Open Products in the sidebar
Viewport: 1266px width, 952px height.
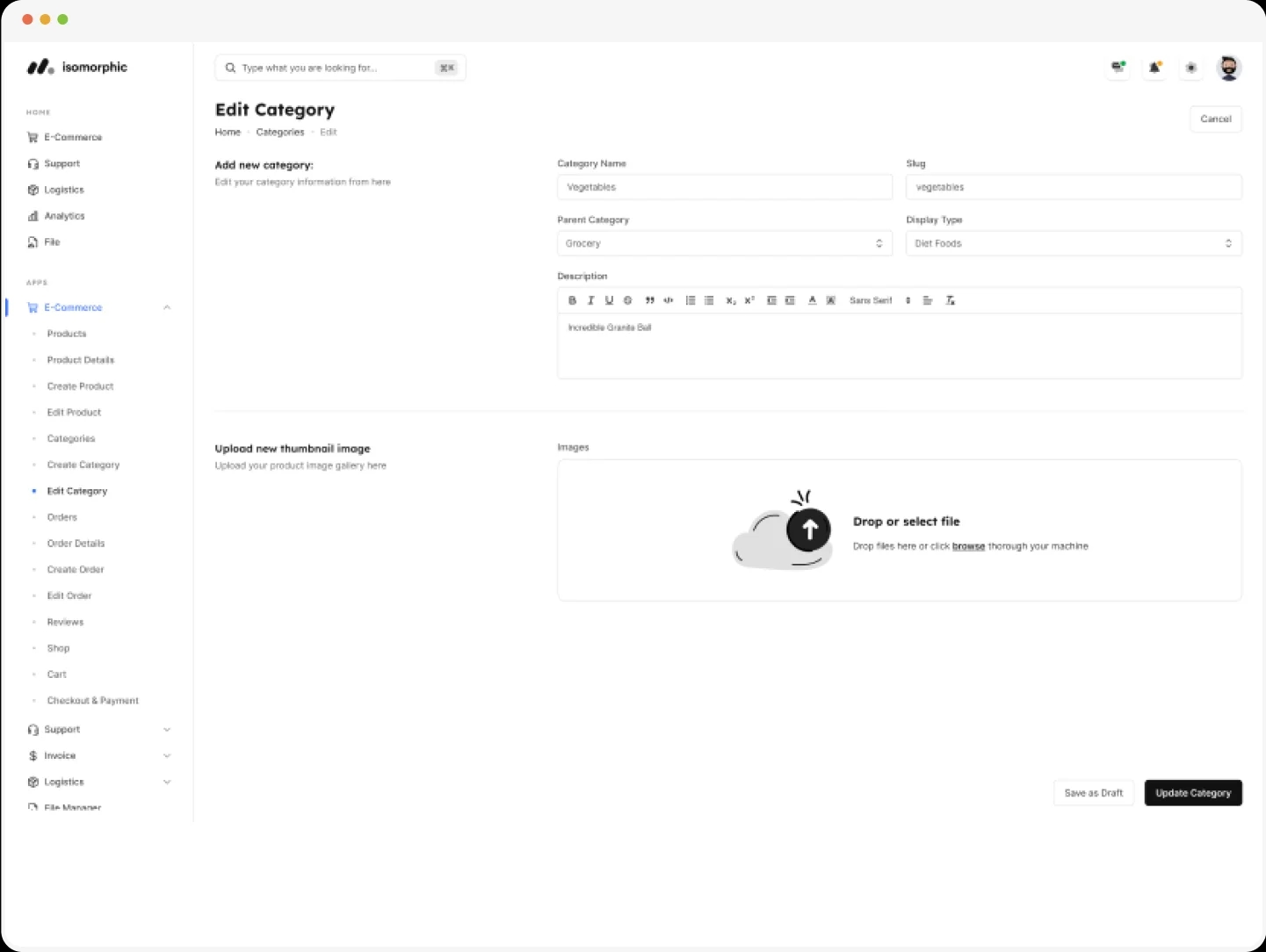click(67, 334)
